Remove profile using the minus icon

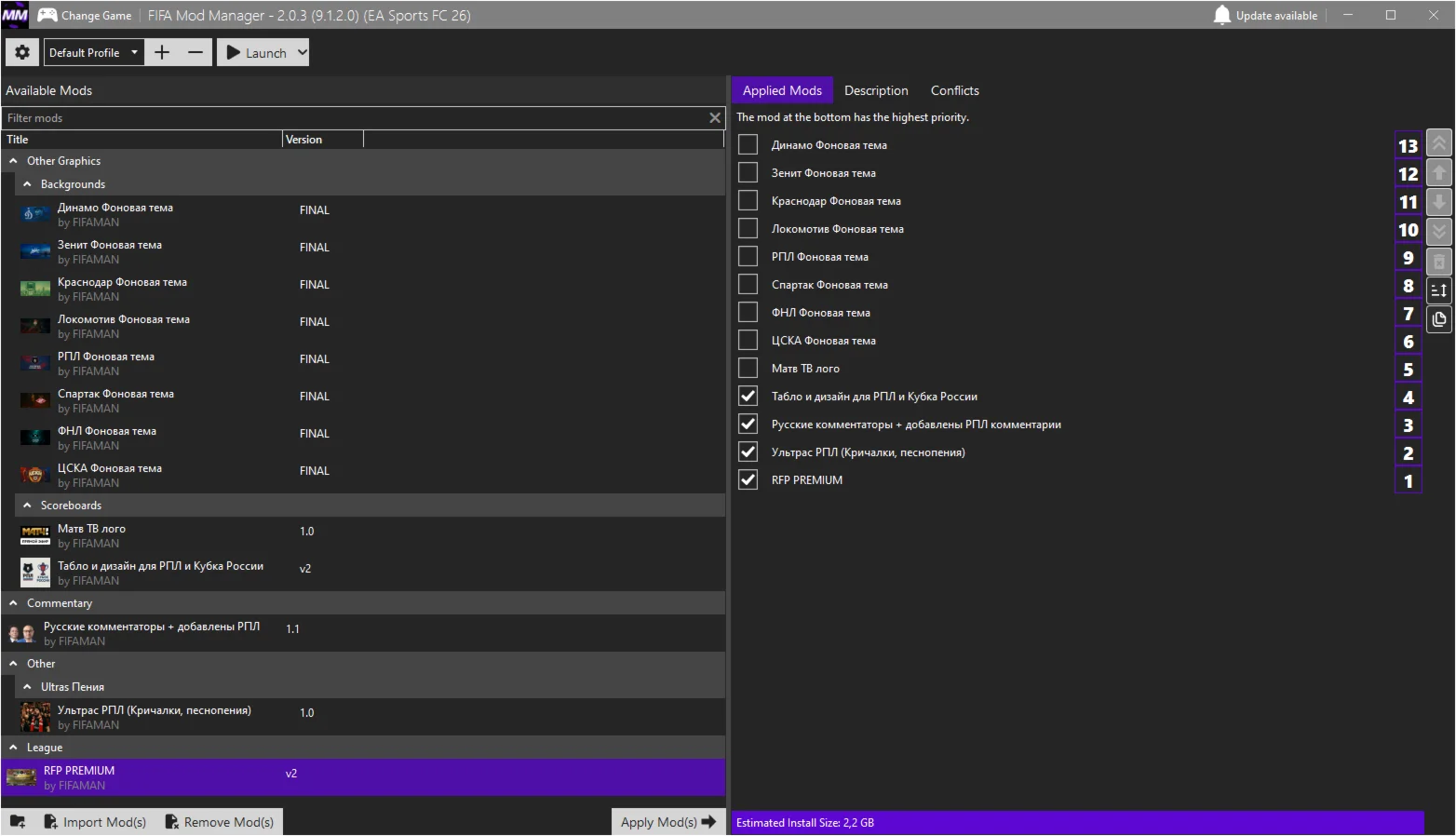(195, 53)
